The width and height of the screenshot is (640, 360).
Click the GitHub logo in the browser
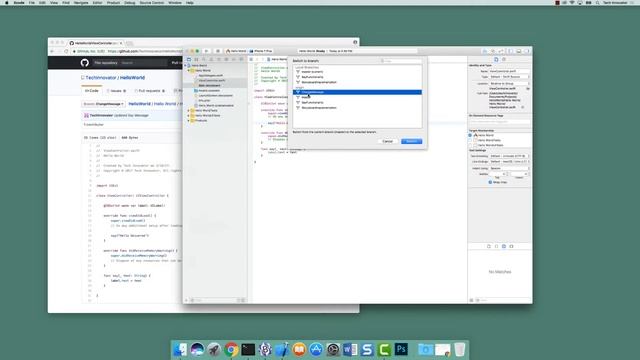84,63
